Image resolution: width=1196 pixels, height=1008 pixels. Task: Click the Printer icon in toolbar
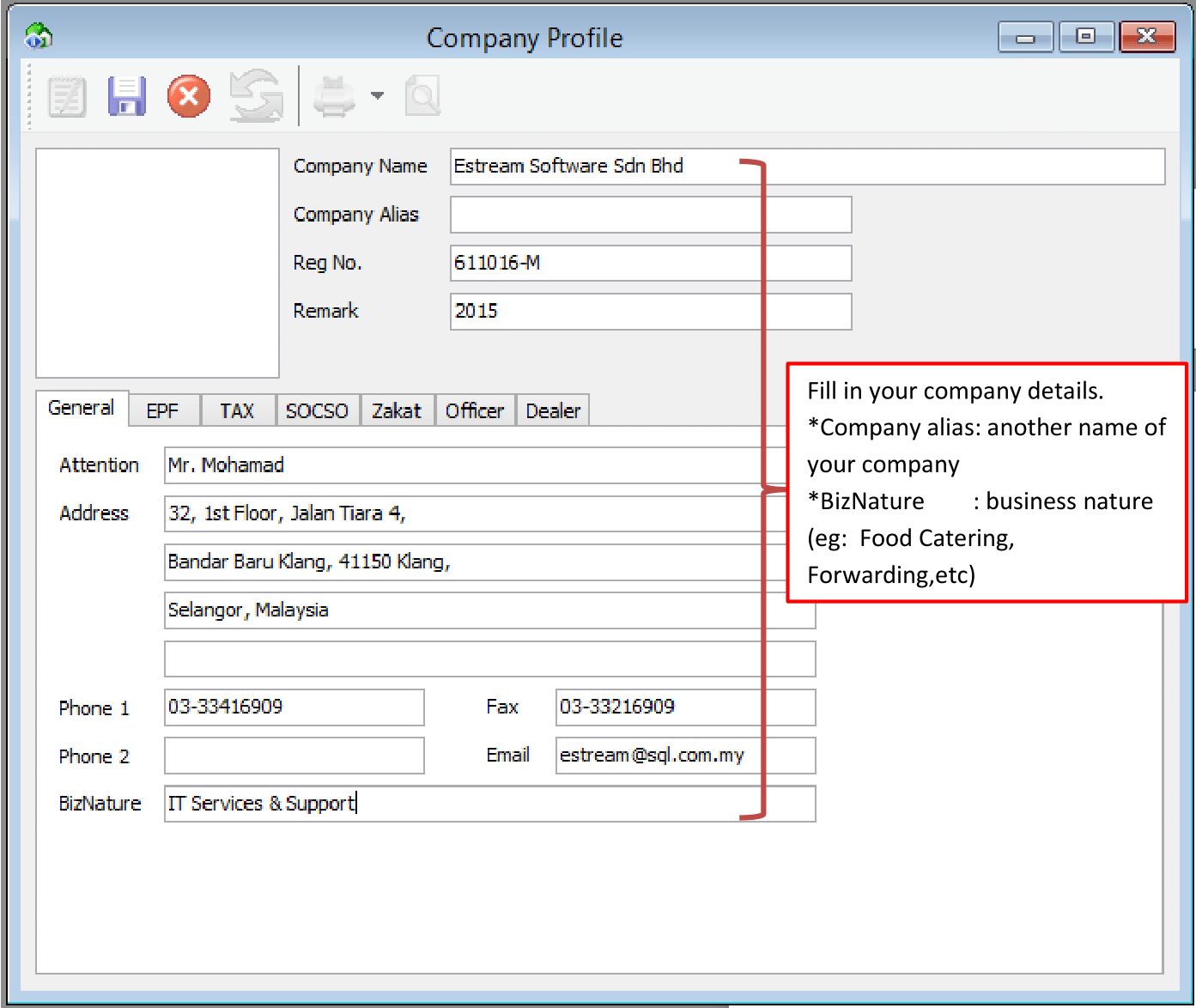click(334, 96)
